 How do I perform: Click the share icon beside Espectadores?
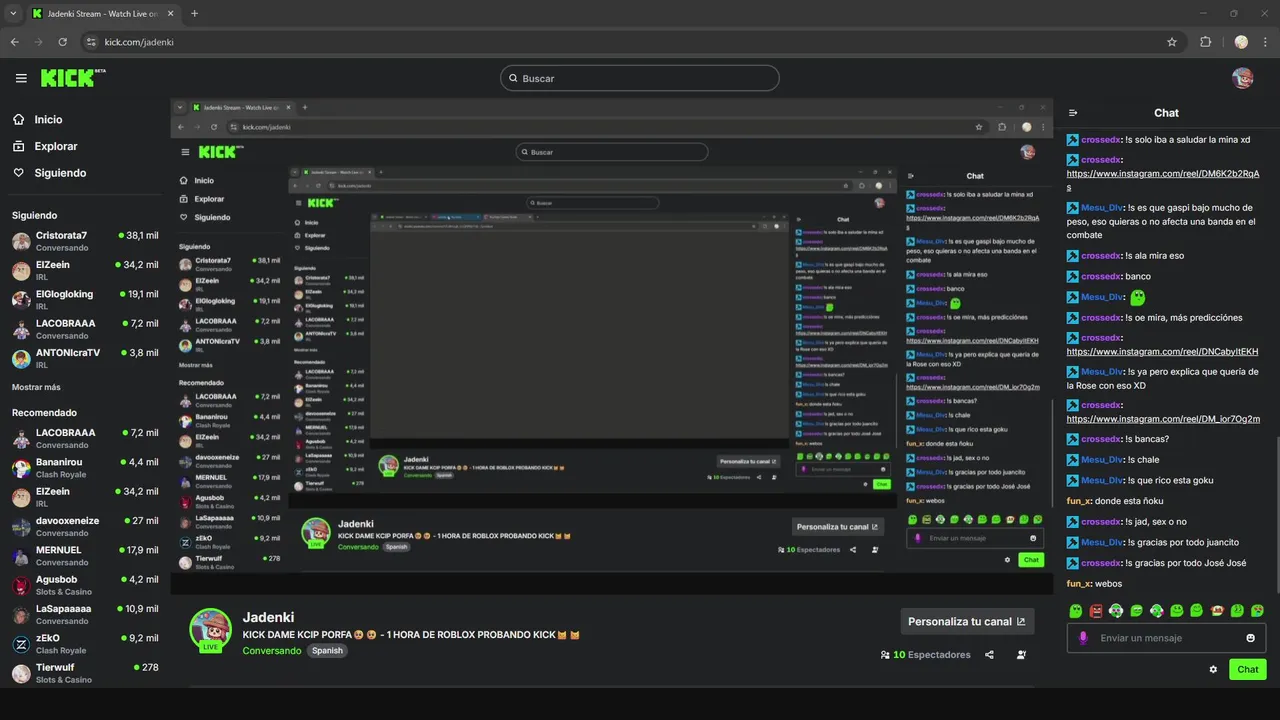click(989, 655)
